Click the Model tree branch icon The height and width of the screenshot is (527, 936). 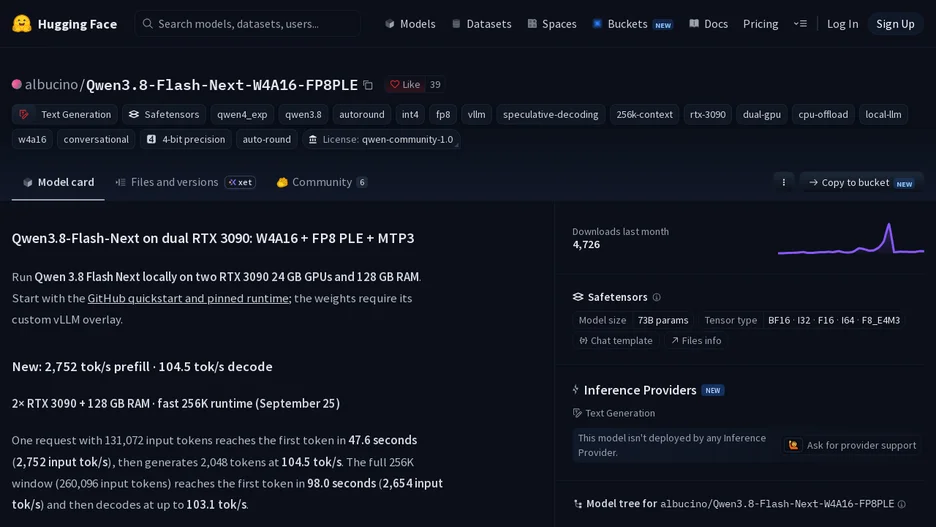pyautogui.click(x=578, y=504)
